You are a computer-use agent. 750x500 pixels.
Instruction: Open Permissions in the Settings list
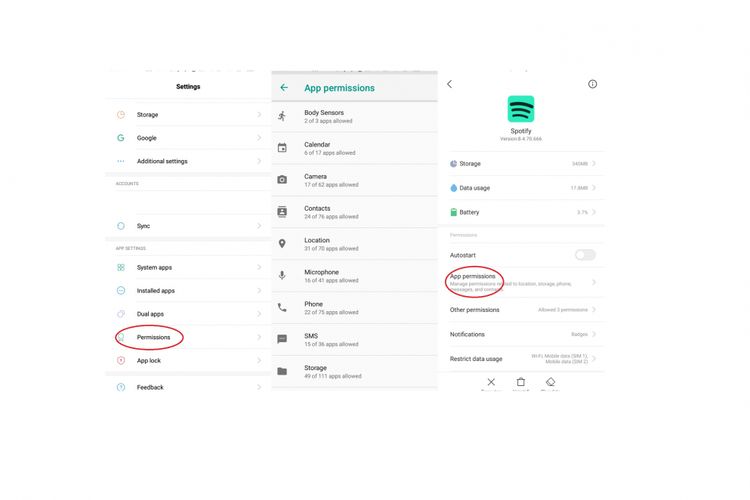point(153,337)
